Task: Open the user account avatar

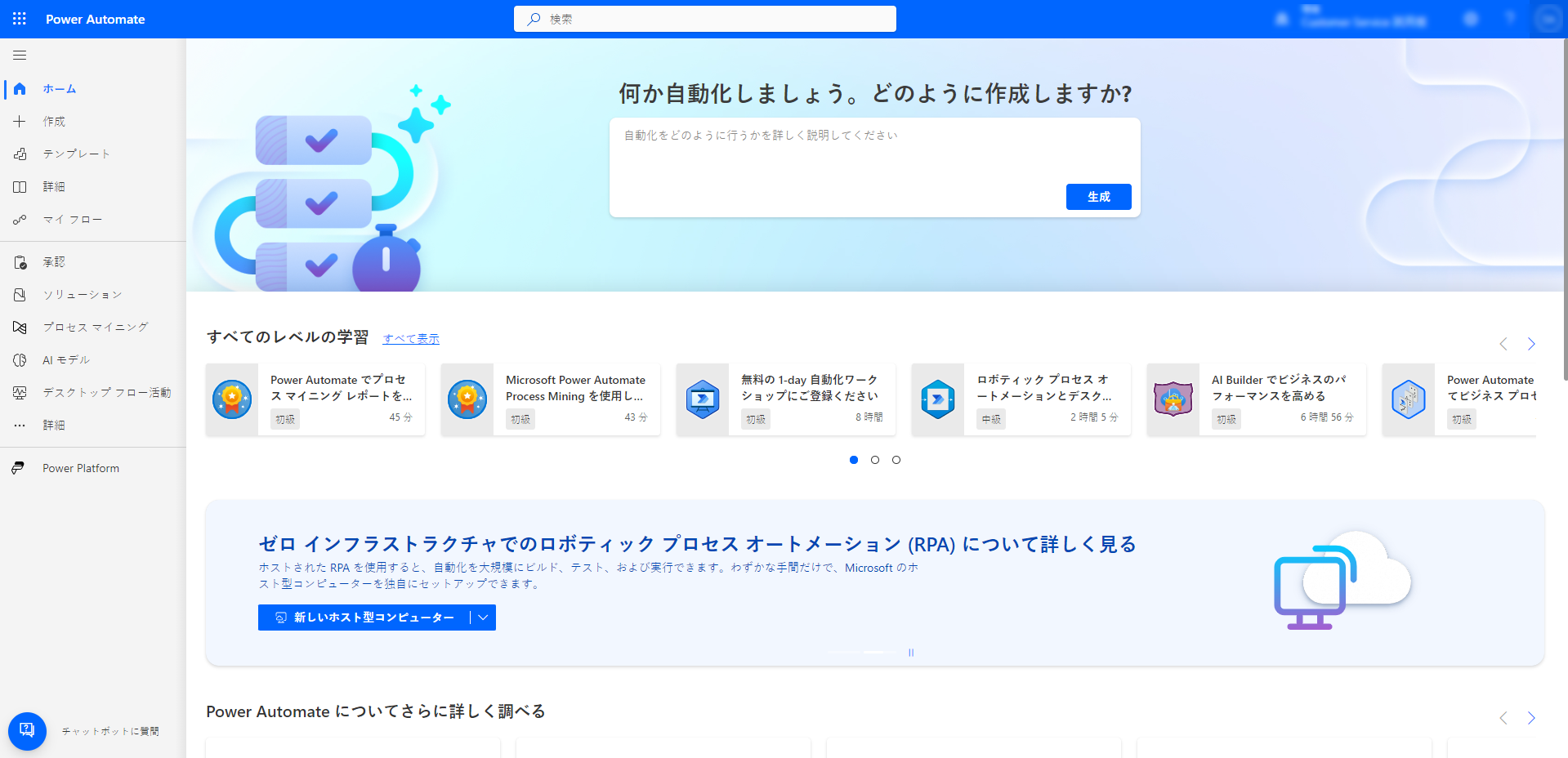Action: pyautogui.click(x=1548, y=19)
